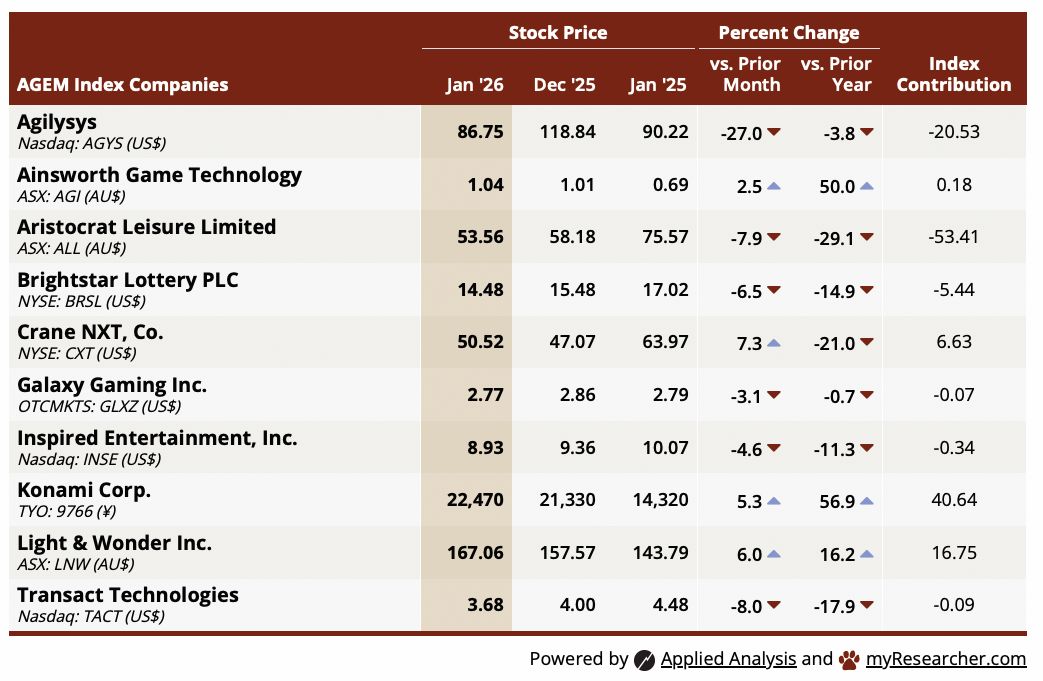Click Transact Technologies prior year down arrow
Screen dimensions: 1043x681
point(866,606)
